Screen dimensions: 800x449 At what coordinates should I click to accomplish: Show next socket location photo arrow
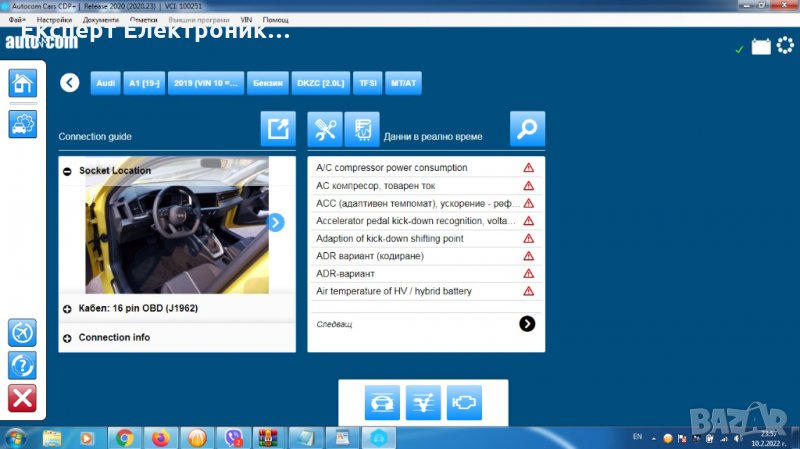tap(276, 222)
